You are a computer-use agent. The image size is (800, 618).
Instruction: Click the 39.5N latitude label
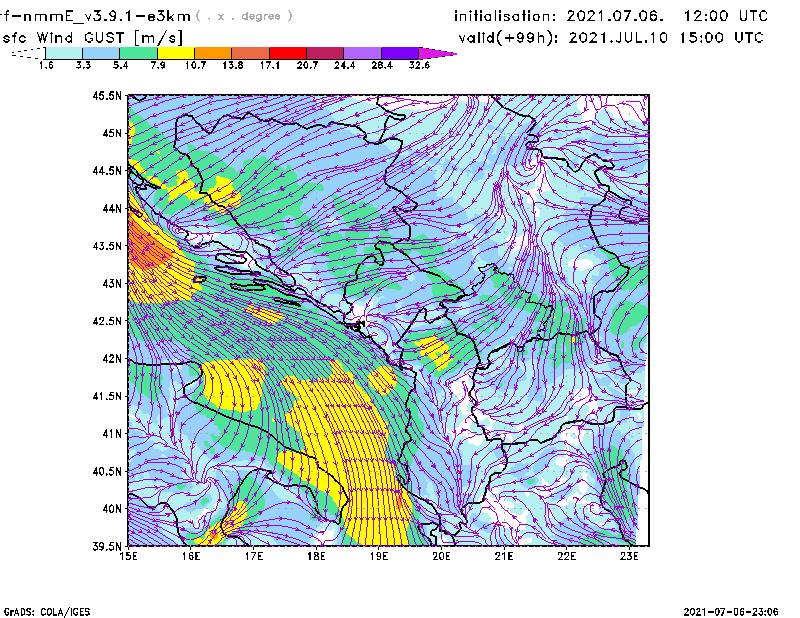[x=107, y=546]
